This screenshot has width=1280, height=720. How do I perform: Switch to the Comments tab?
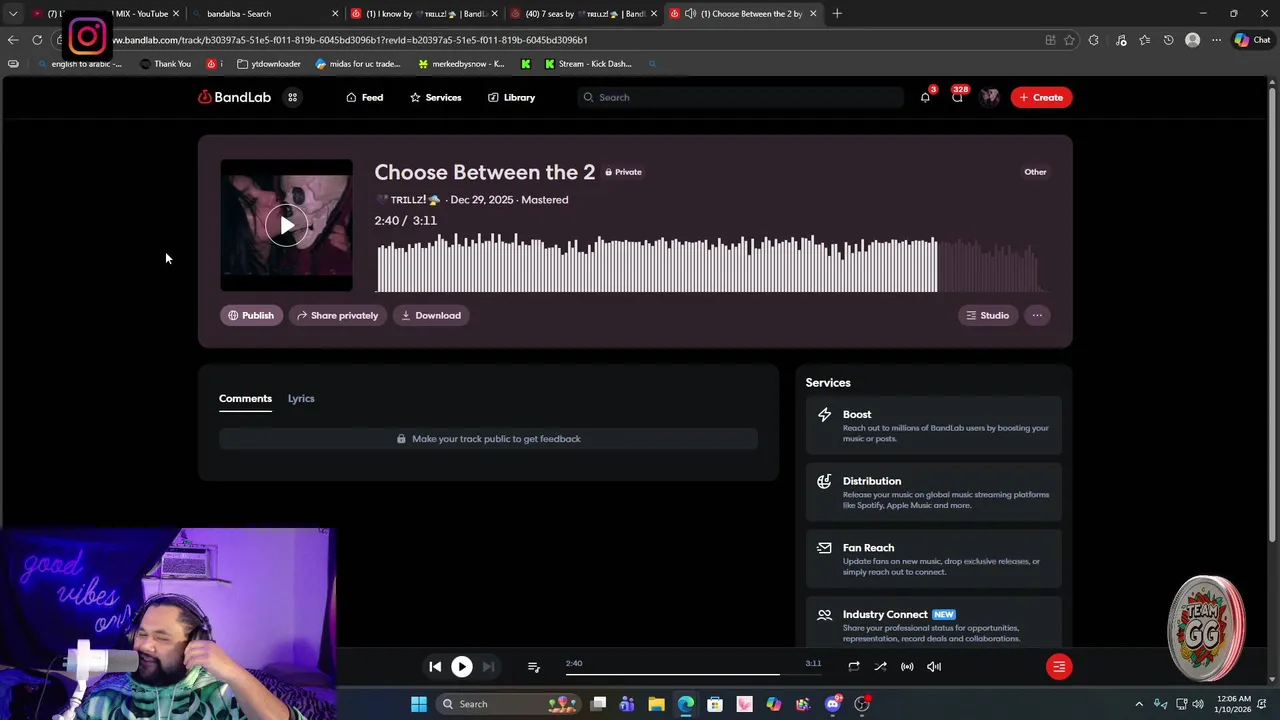click(x=245, y=398)
